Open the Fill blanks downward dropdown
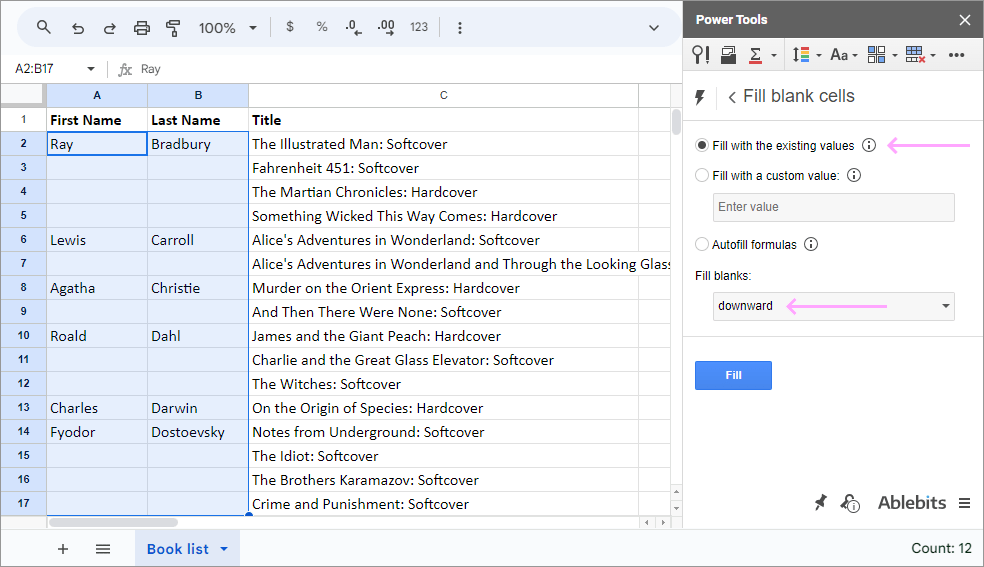 click(x=833, y=306)
